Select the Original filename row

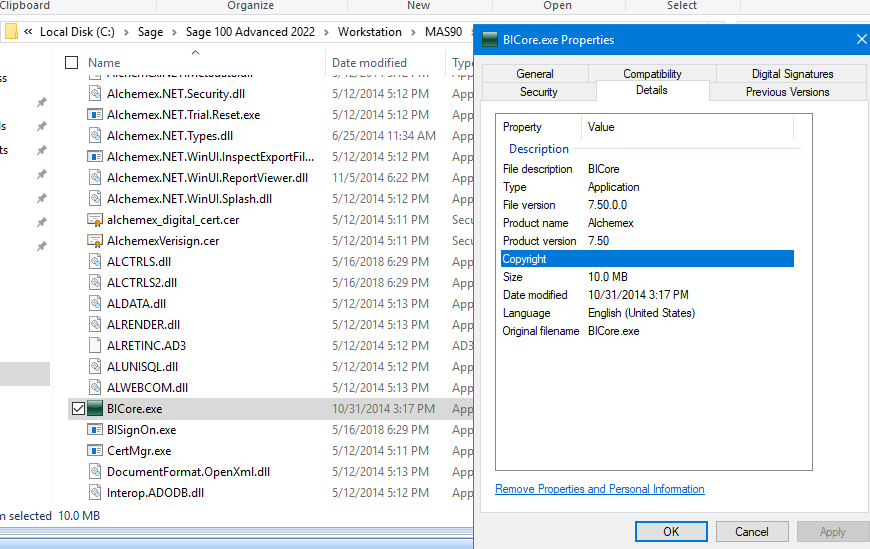pyautogui.click(x=648, y=331)
